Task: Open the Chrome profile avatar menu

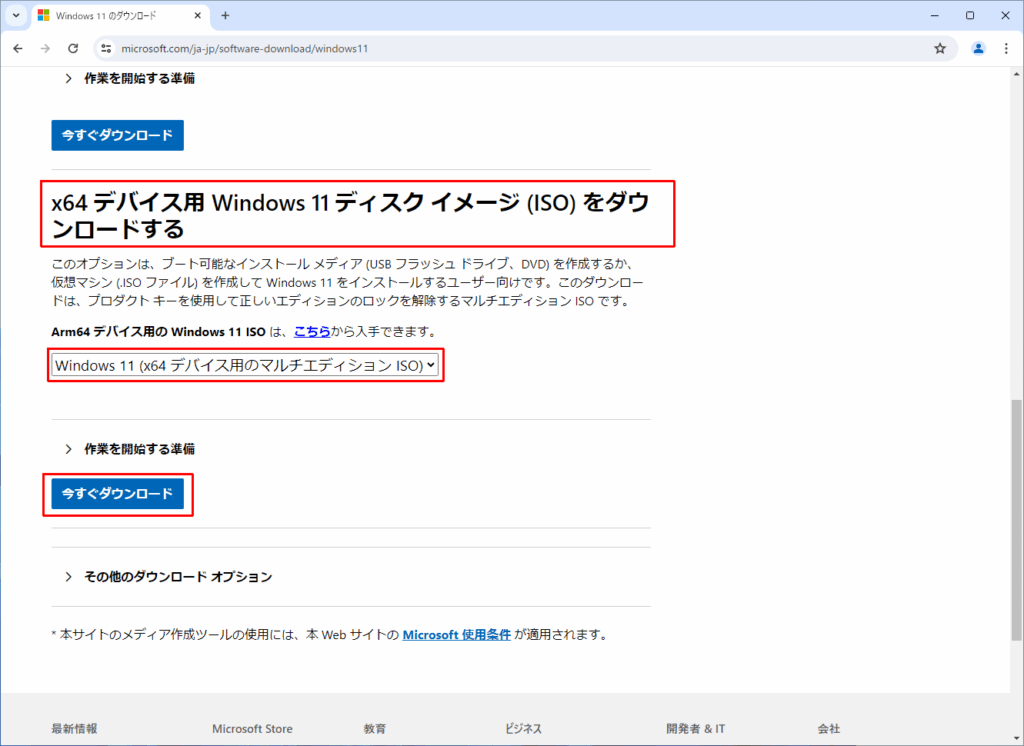Action: point(978,48)
